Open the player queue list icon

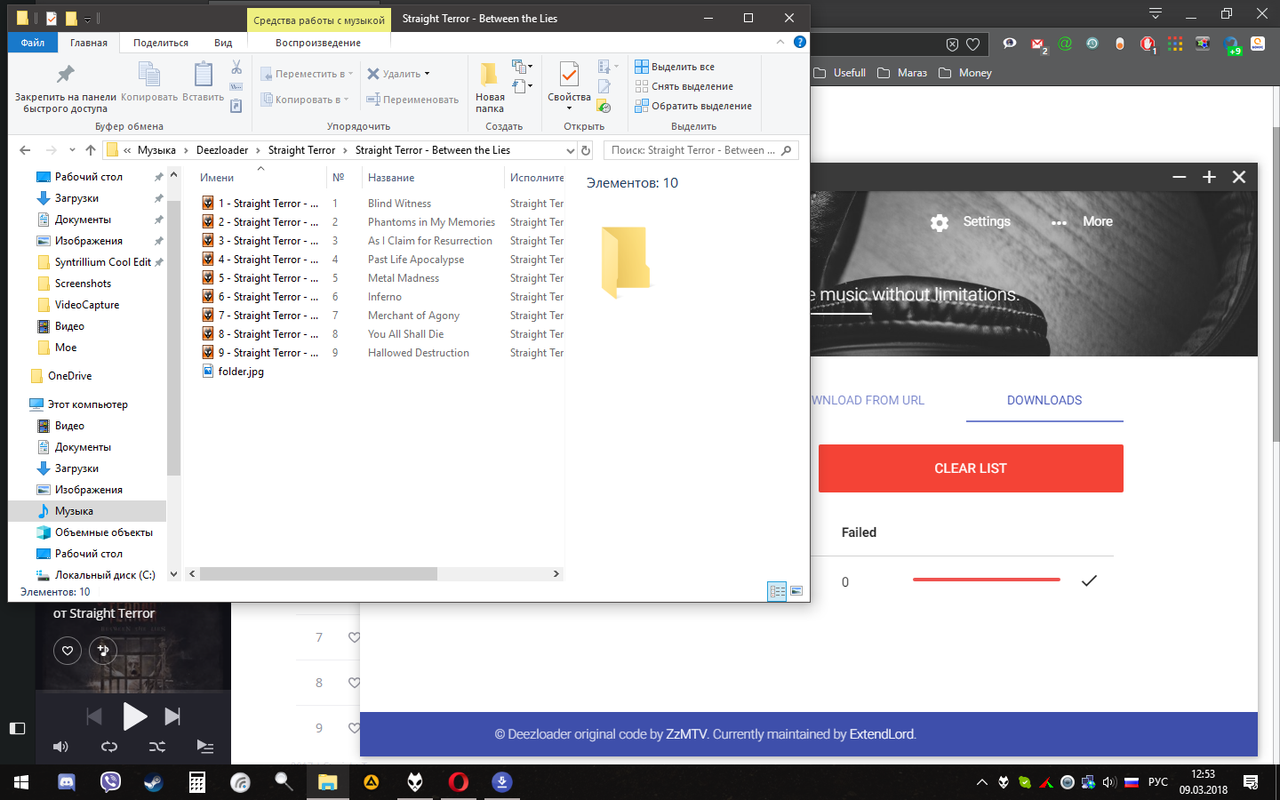pos(204,746)
